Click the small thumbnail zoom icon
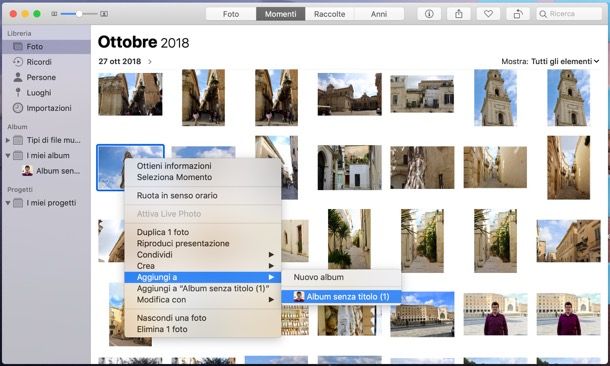This screenshot has width=610, height=366. click(54, 14)
